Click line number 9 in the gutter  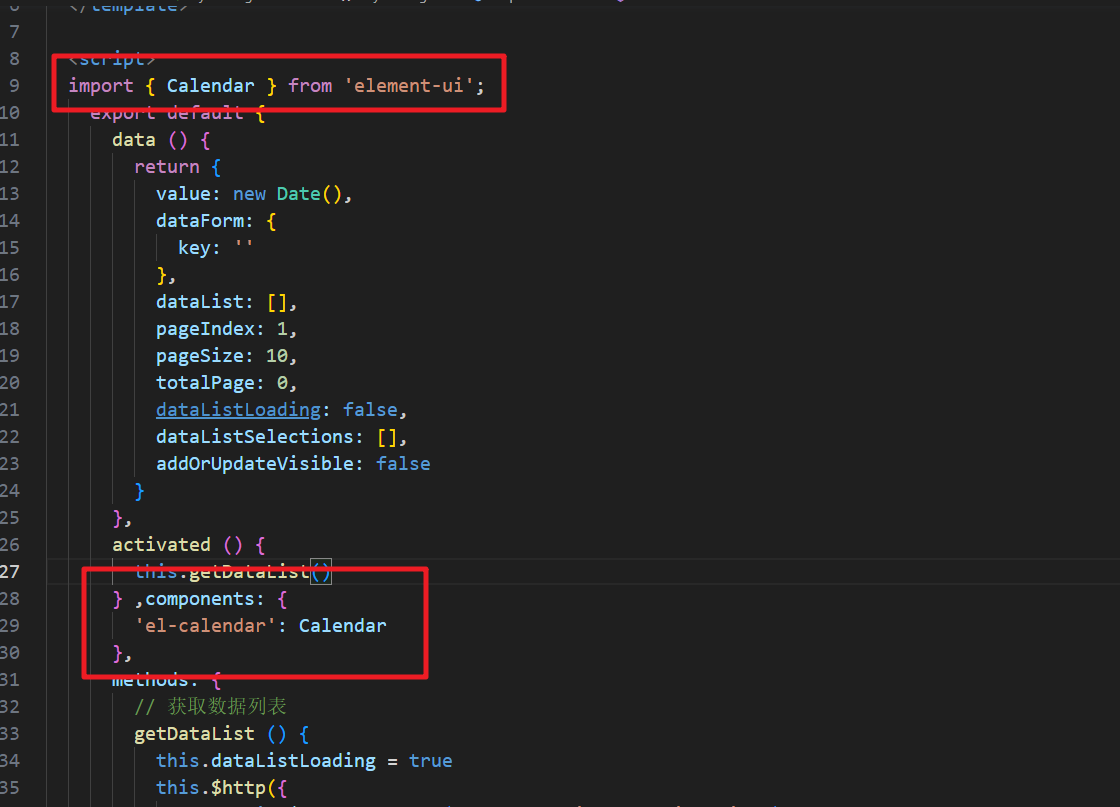pyautogui.click(x=13, y=86)
